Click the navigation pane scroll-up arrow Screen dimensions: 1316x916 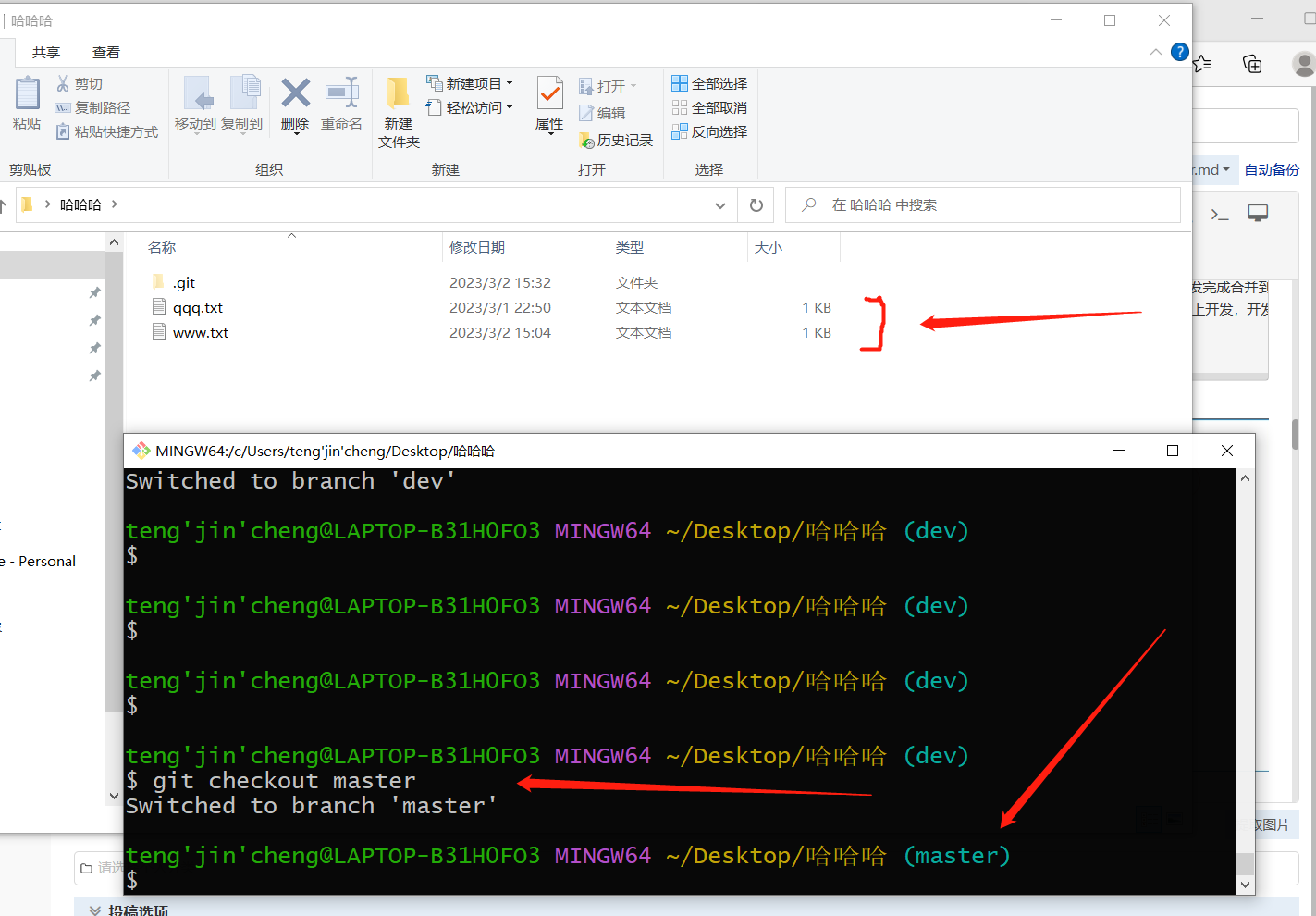[114, 242]
